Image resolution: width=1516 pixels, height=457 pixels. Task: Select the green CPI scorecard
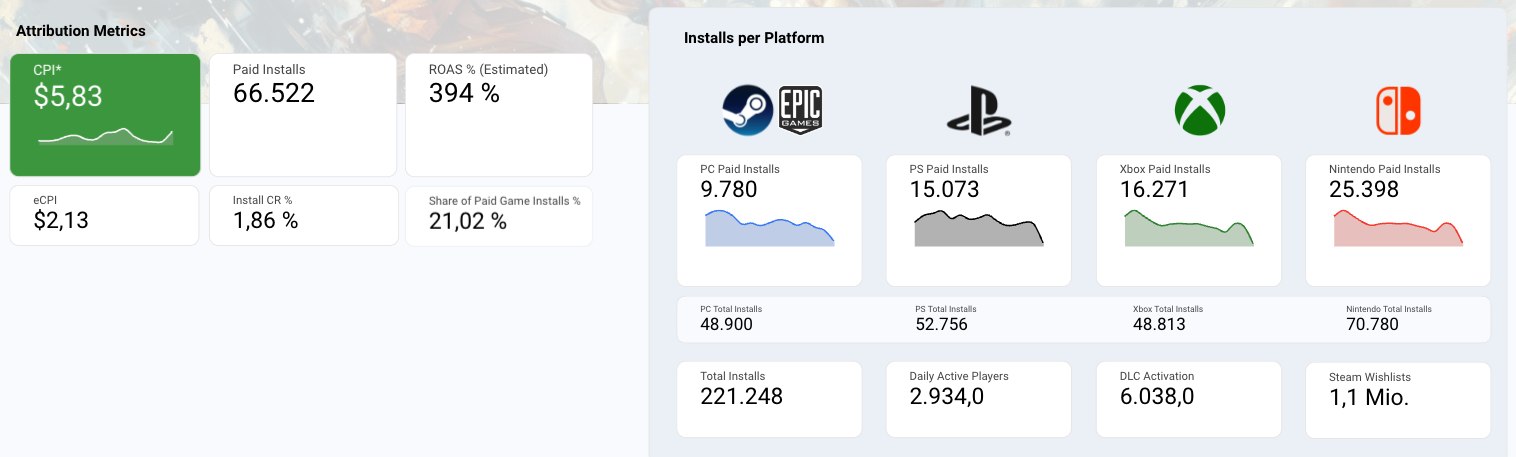[x=105, y=115]
